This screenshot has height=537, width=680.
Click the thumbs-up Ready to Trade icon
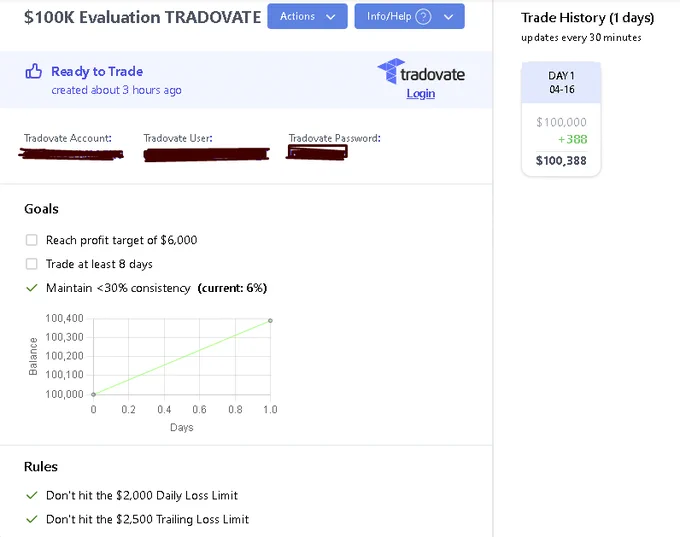[x=33, y=71]
